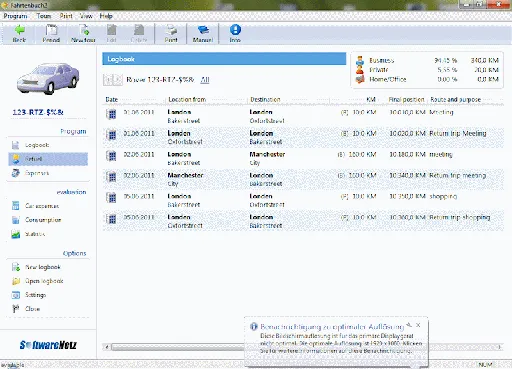Open Logbook in the Program sidebar

point(48,145)
